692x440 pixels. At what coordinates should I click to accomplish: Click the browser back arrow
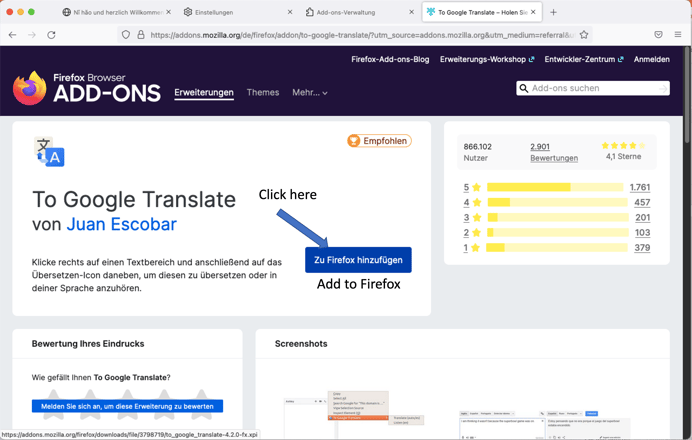point(12,34)
